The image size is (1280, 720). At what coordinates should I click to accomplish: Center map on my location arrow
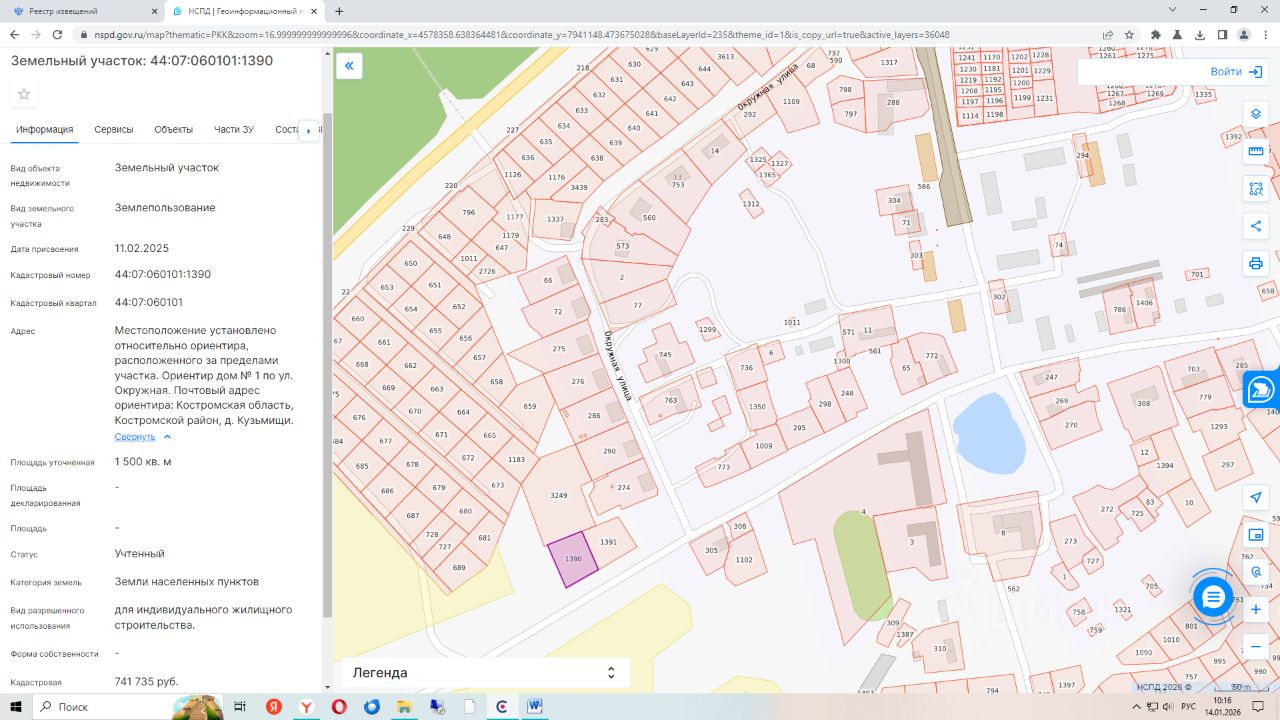[1256, 497]
